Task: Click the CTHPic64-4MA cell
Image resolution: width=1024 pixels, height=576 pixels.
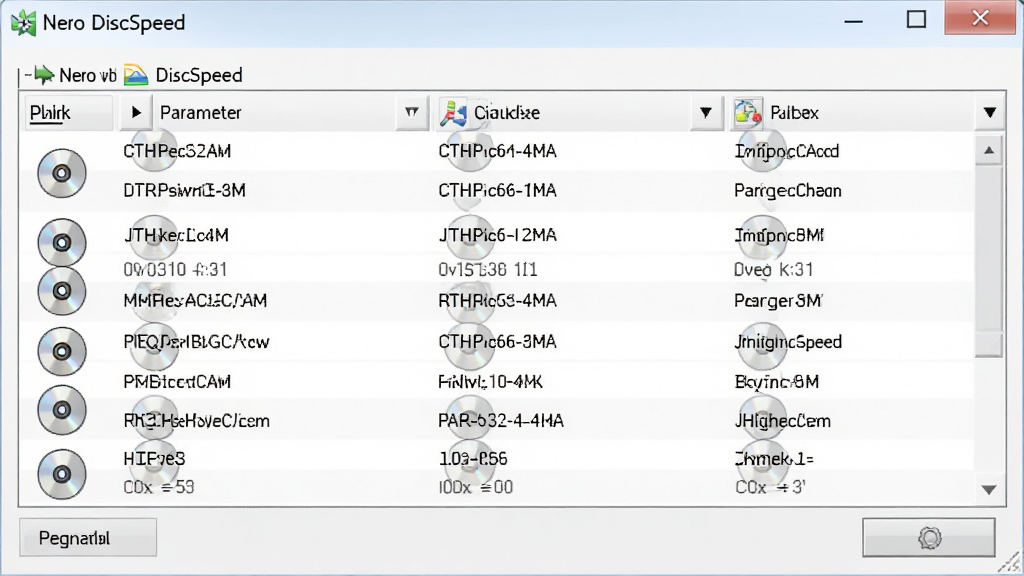Action: click(497, 152)
